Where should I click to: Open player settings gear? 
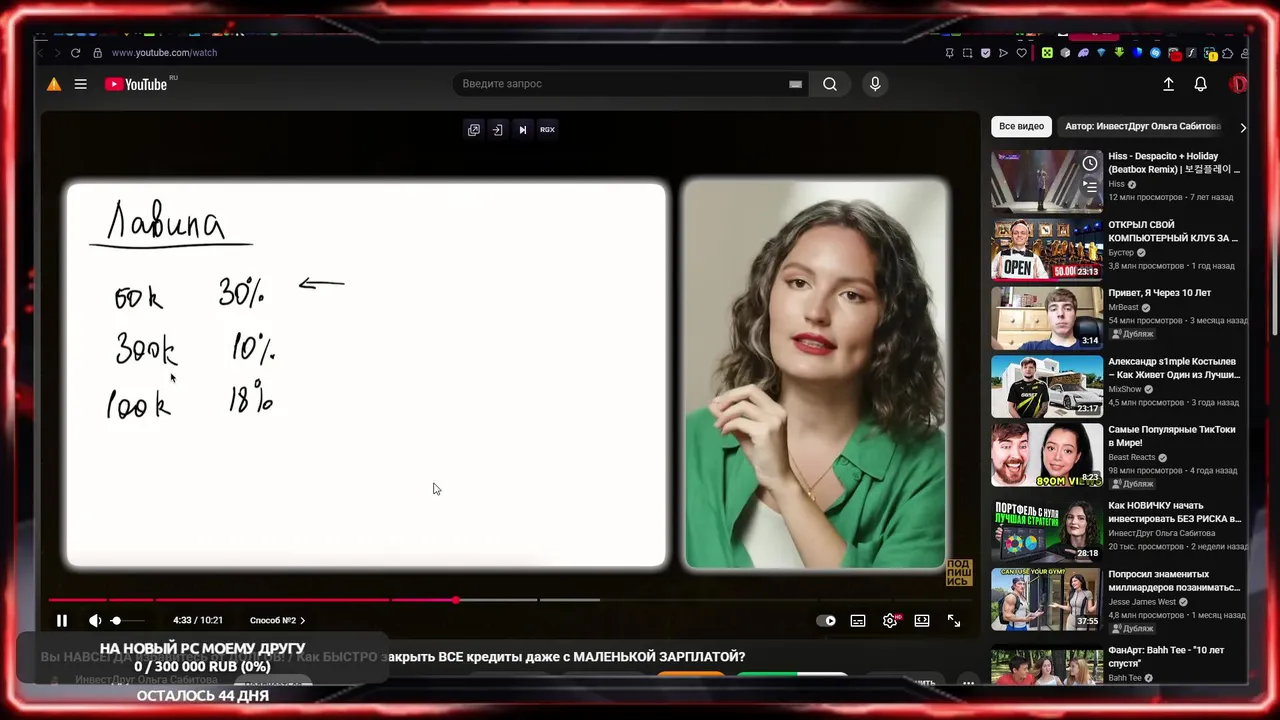click(890, 621)
